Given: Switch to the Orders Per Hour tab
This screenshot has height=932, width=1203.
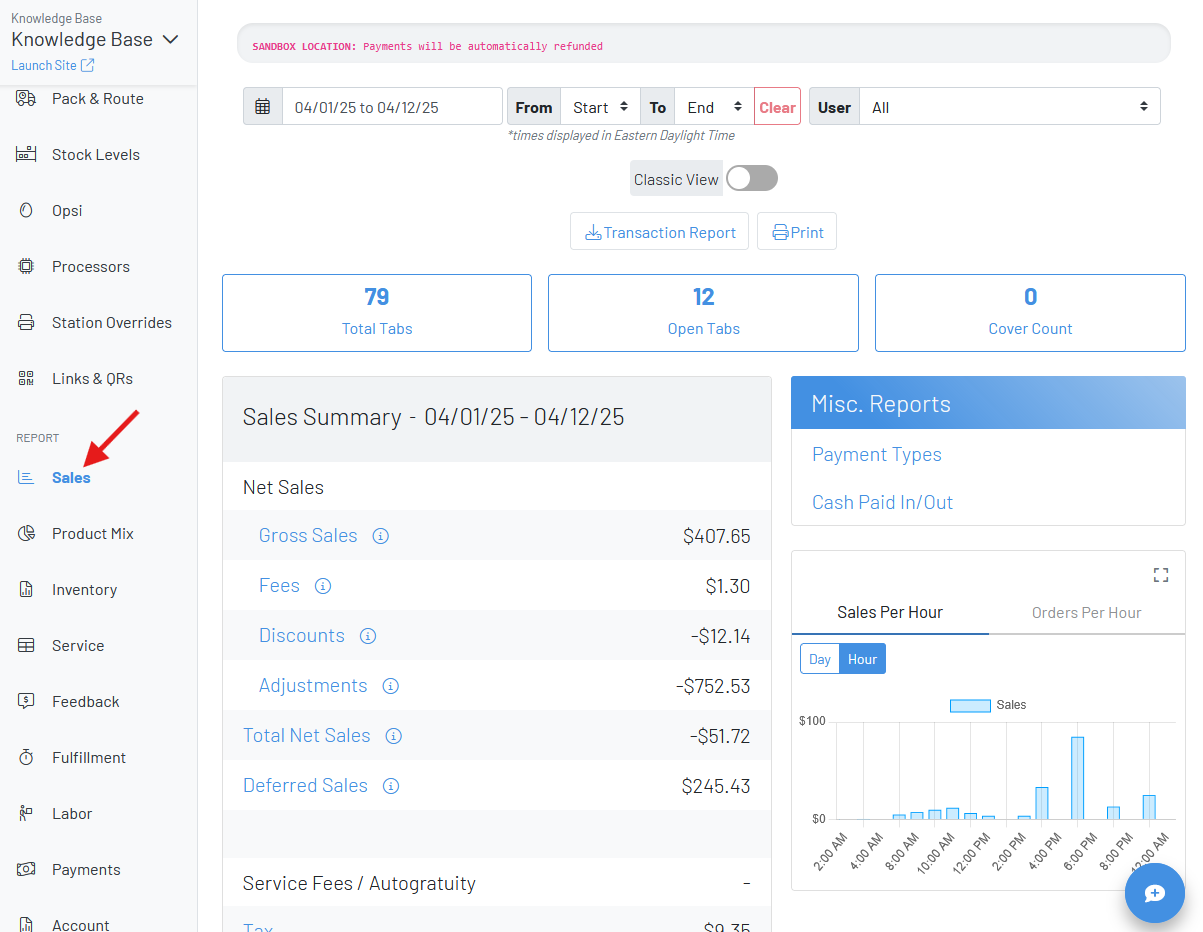Looking at the screenshot, I should tap(1086, 612).
